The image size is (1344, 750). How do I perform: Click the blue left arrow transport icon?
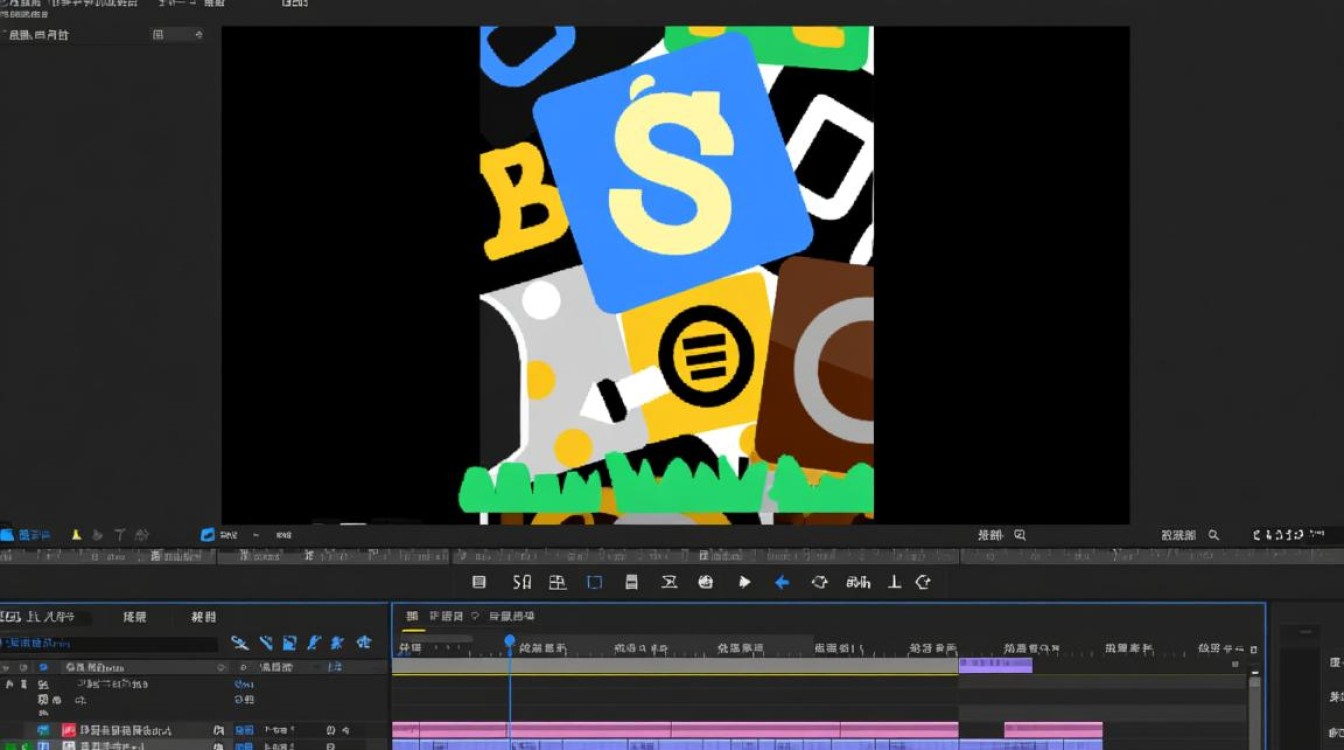pos(782,582)
